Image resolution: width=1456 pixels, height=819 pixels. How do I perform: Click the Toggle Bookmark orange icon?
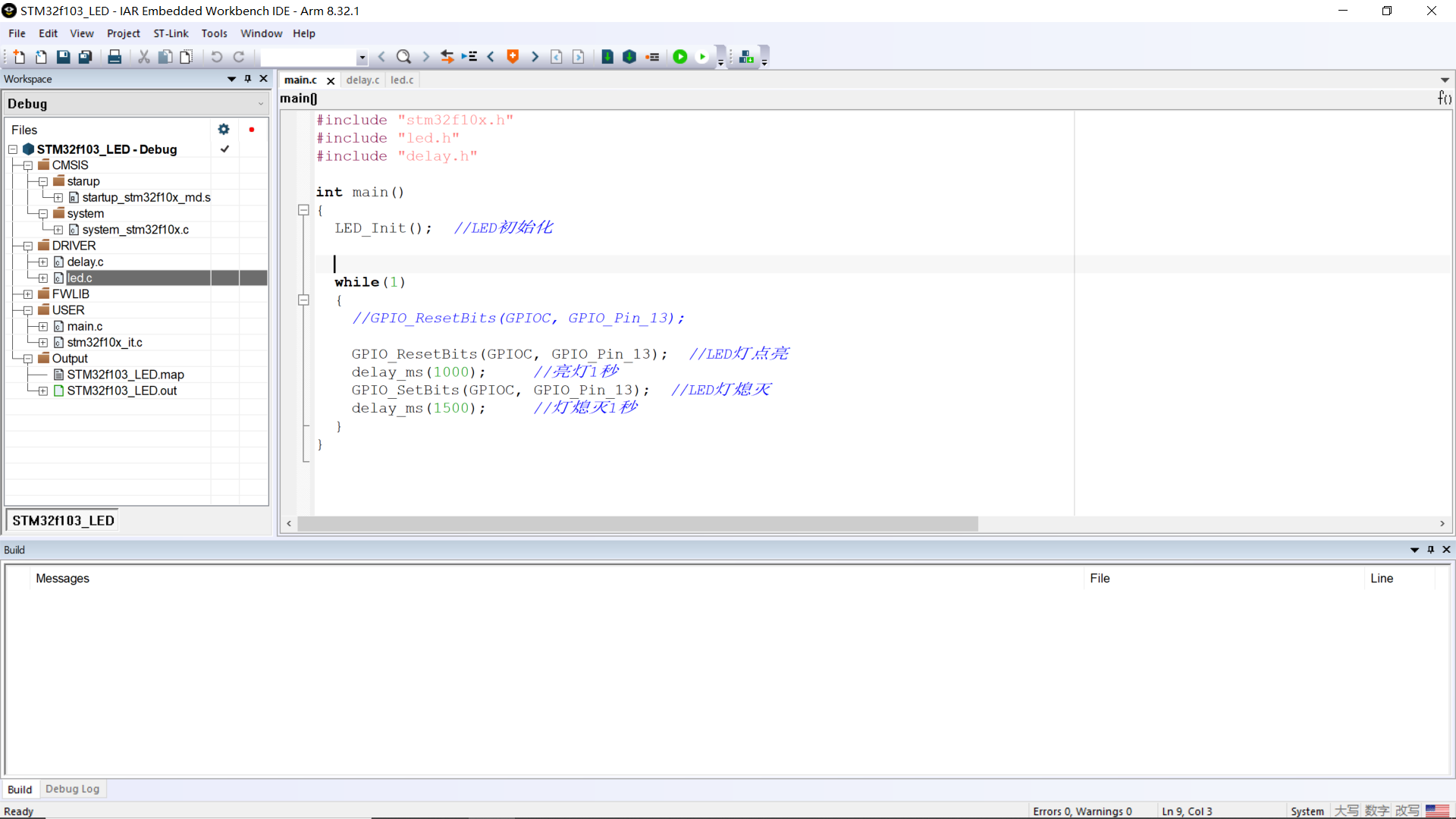513,57
